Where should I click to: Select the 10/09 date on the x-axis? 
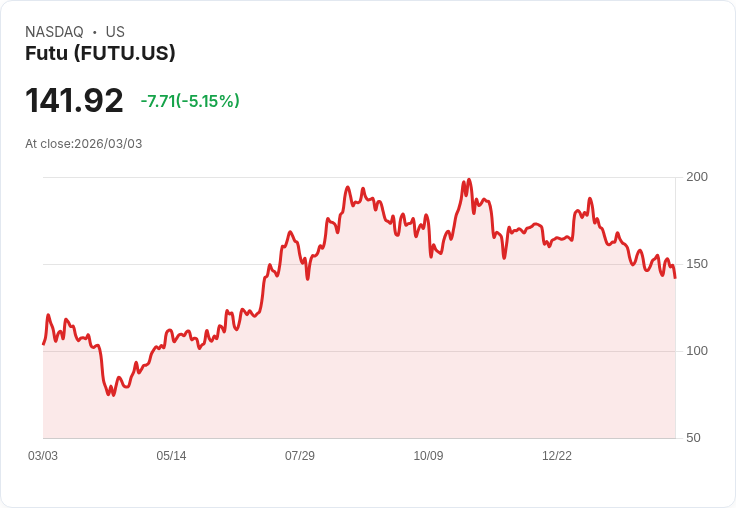[x=428, y=456]
